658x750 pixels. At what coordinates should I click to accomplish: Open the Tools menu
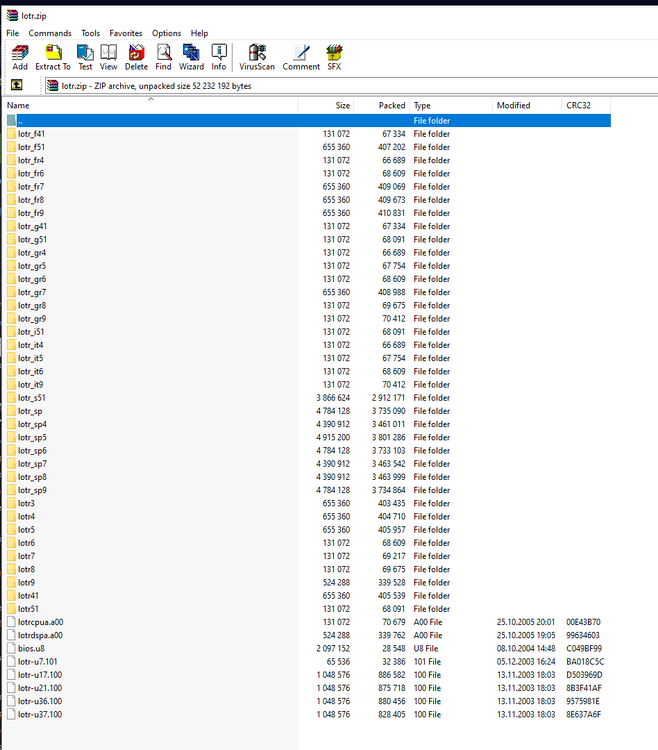90,33
